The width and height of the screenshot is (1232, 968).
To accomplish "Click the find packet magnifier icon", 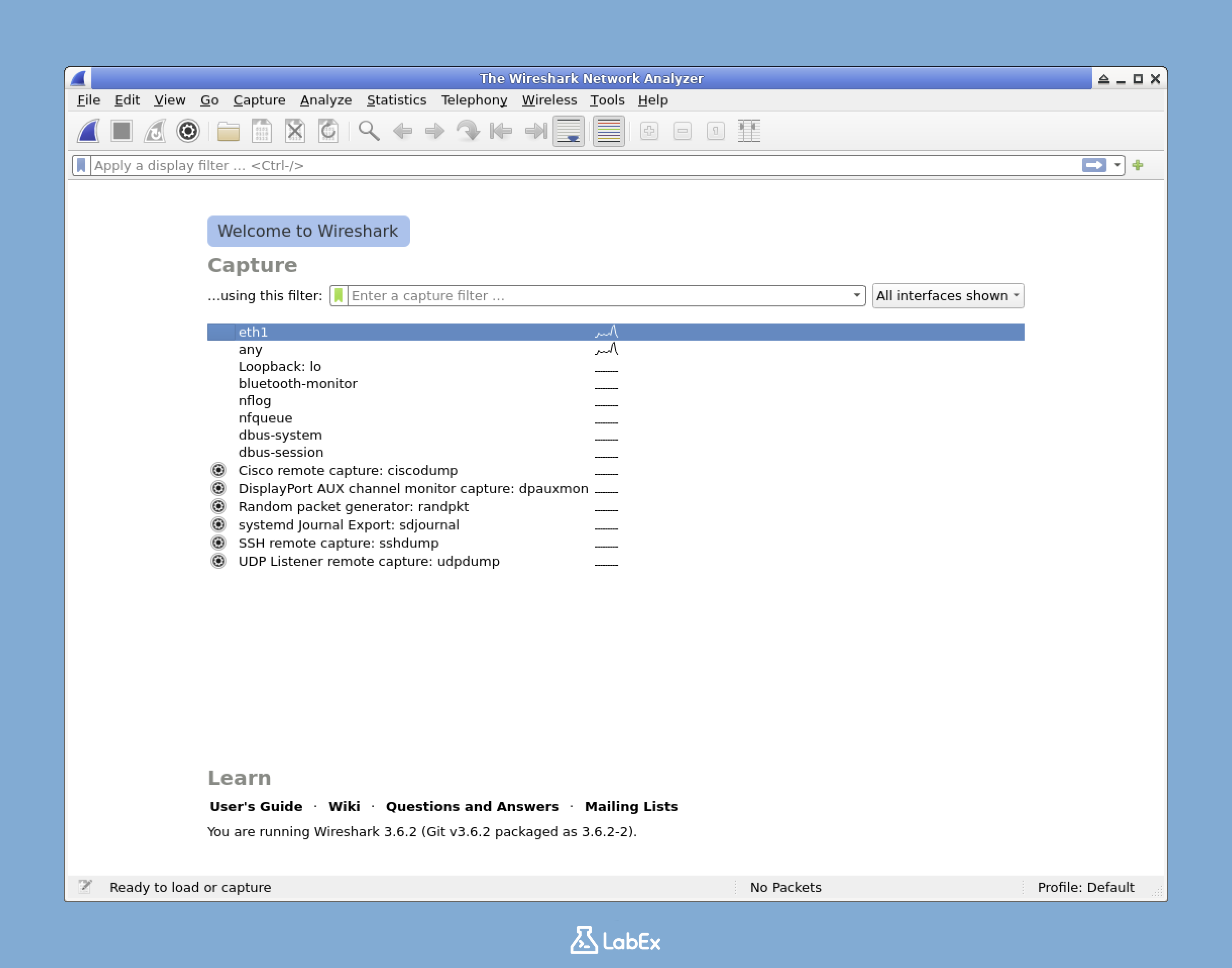I will 369,130.
